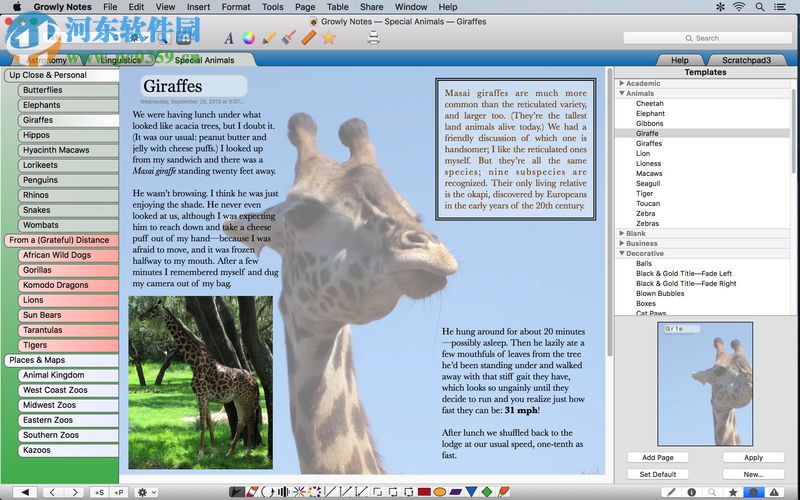Click the Add Page button
Screen dimensions: 800x500
(x=658, y=458)
